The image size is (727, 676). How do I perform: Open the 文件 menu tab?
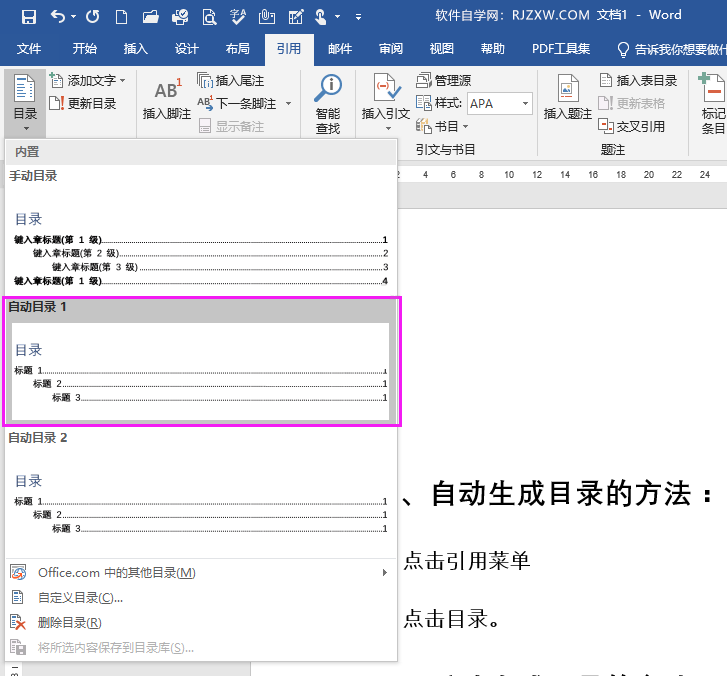(29, 49)
